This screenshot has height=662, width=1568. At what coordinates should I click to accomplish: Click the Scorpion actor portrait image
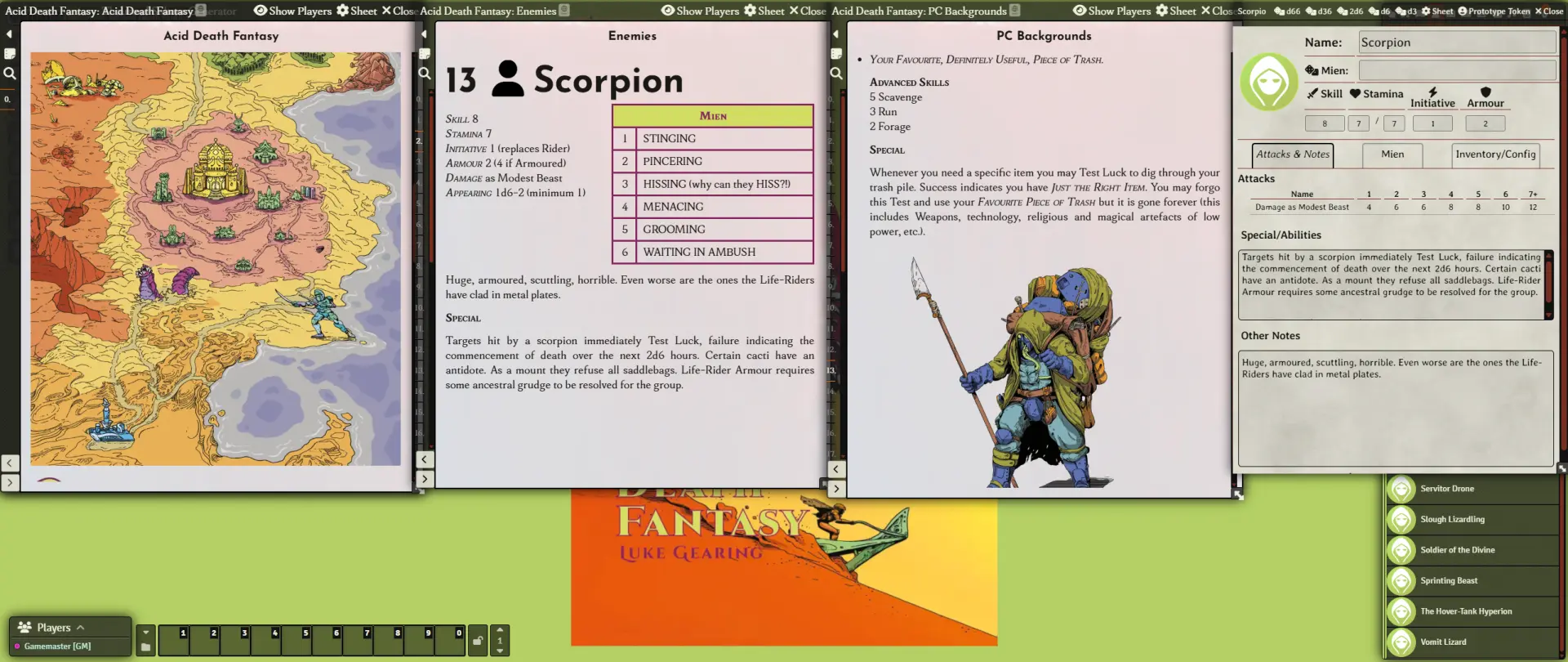pos(1268,82)
